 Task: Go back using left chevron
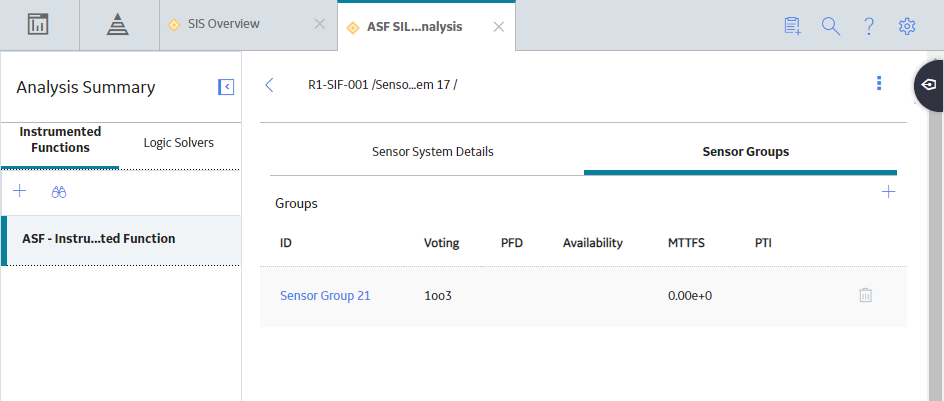tap(269, 85)
